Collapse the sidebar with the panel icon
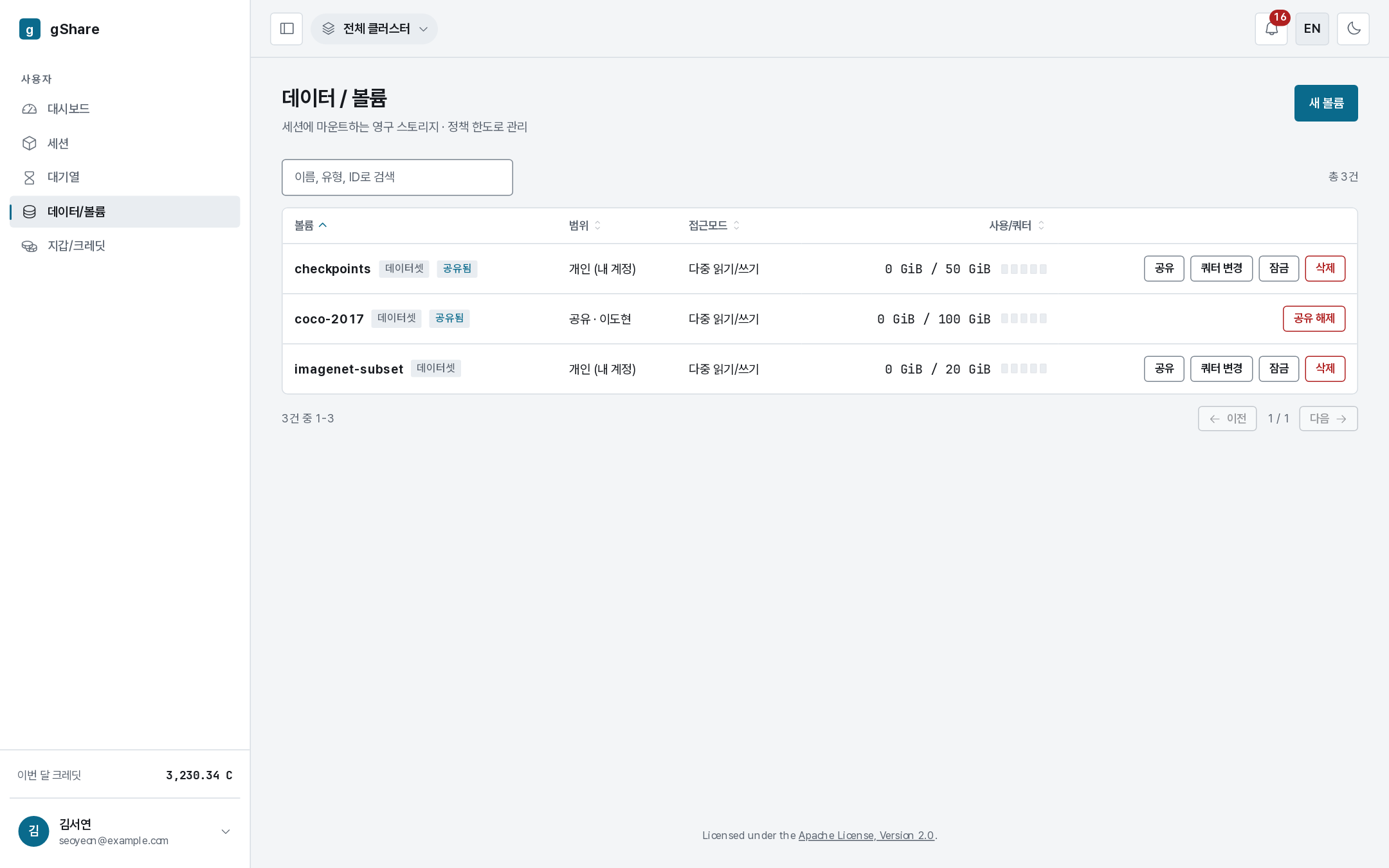The width and height of the screenshot is (1389, 868). 287,29
